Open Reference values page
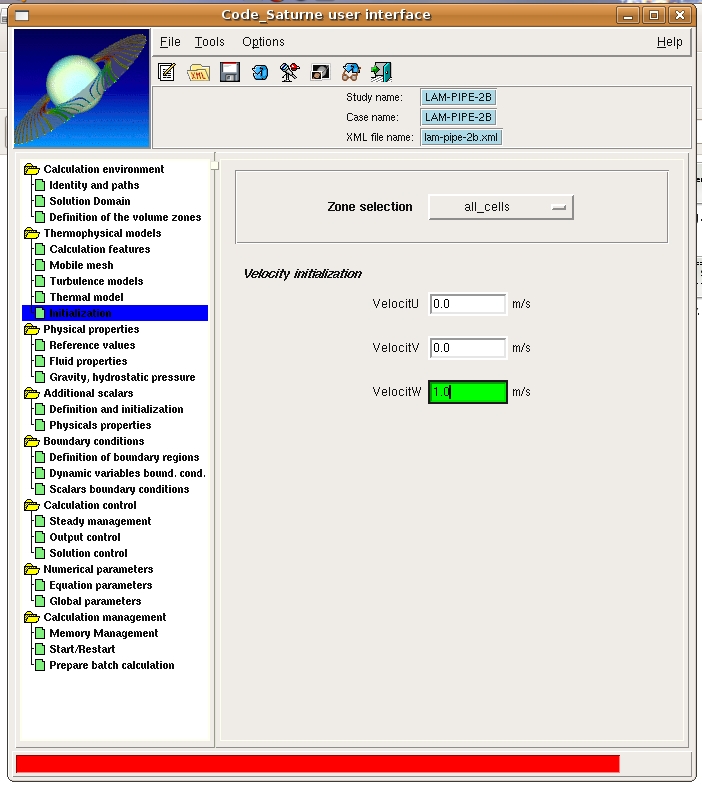The image size is (702, 788). click(92, 345)
